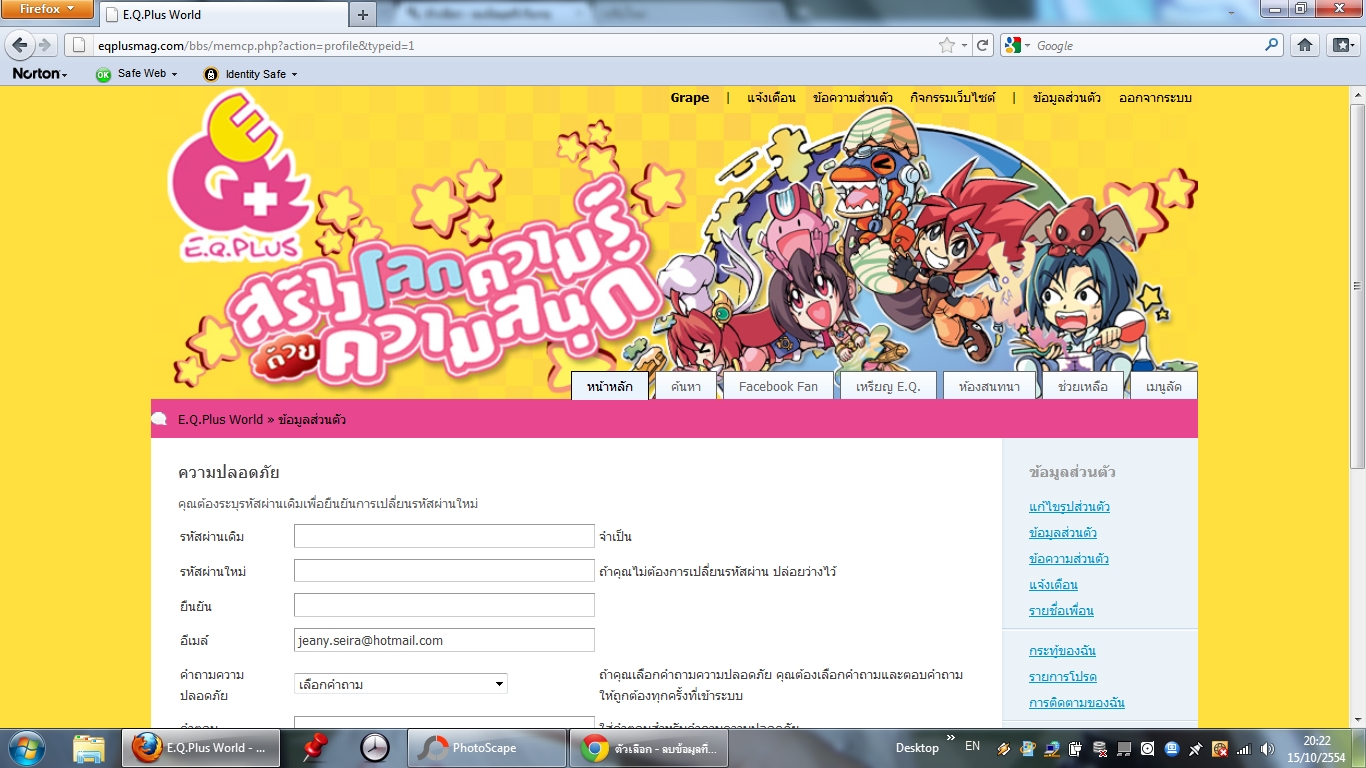
Task: Go back with the browser Back arrow
Action: [x=19, y=45]
